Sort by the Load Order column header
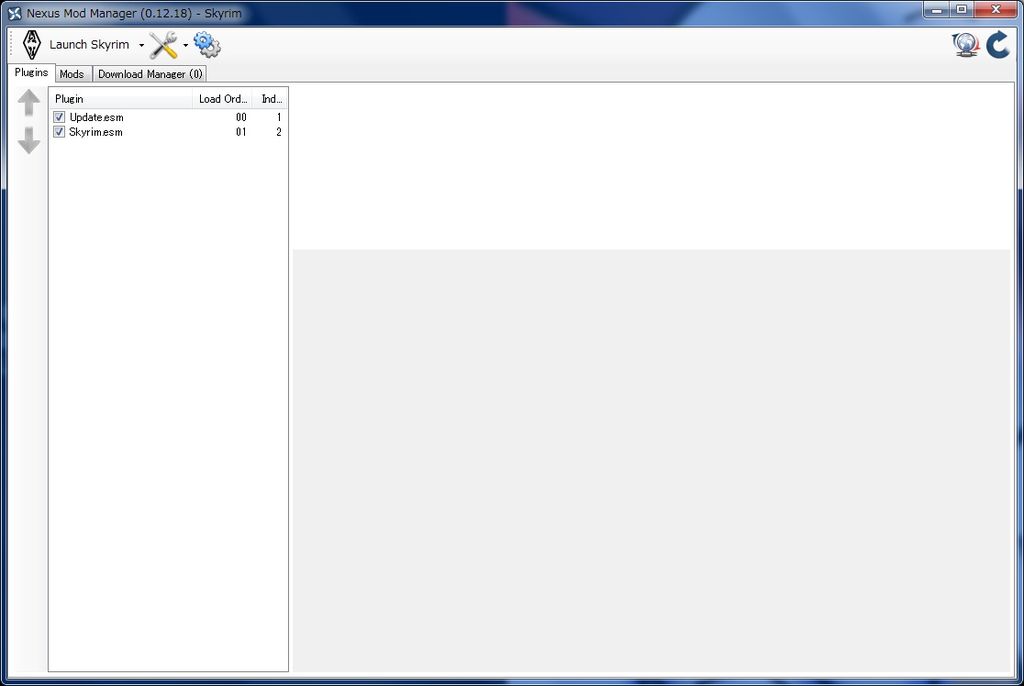The width and height of the screenshot is (1024, 686). tap(223, 99)
